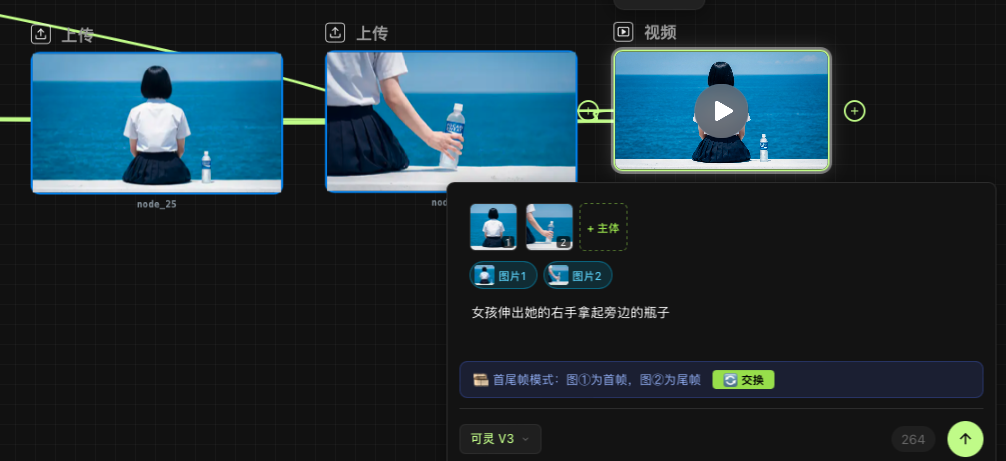Viewport: 1006px width, 461px height.
Task: Click the 图片1 tag chip
Action: pyautogui.click(x=503, y=275)
